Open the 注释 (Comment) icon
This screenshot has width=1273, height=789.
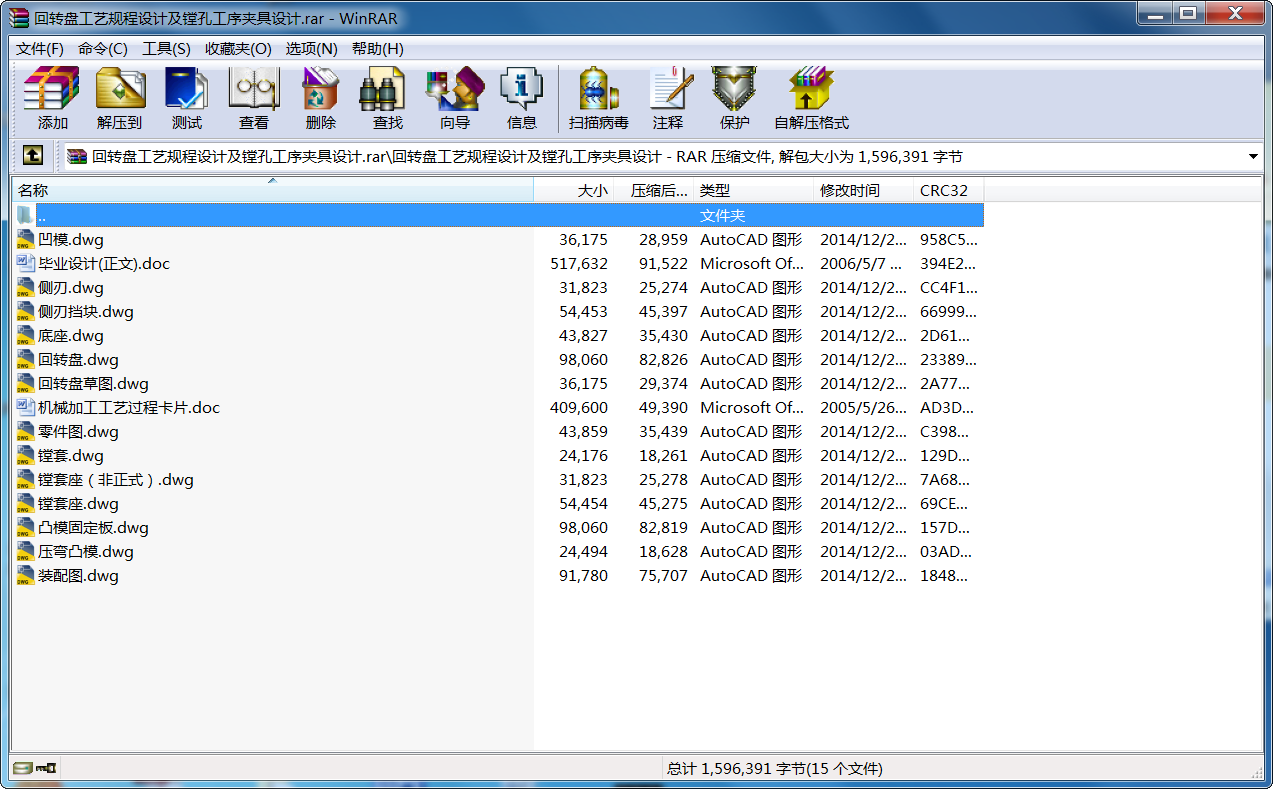pos(668,97)
